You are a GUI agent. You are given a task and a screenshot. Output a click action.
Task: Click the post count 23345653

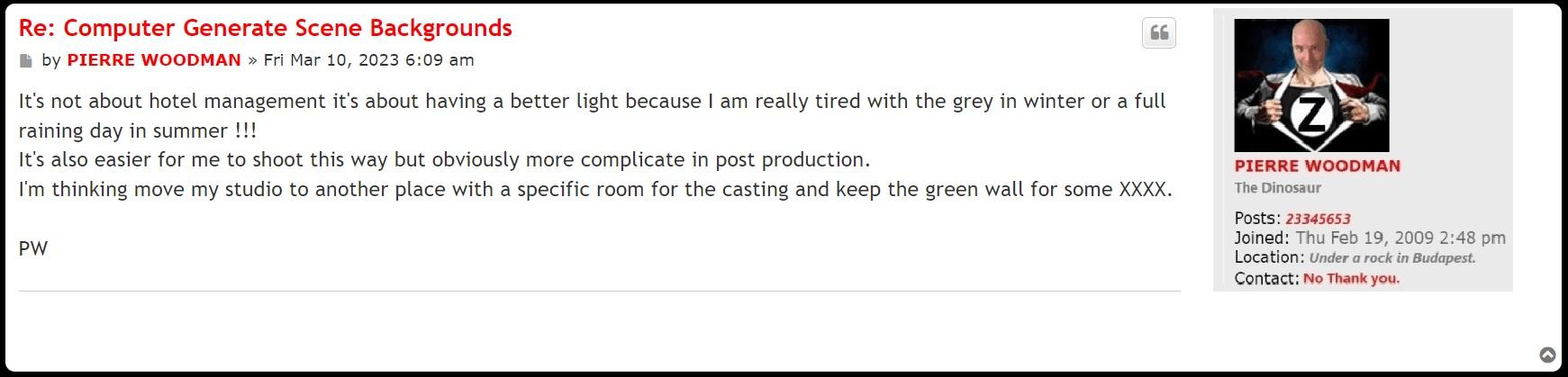point(1318,219)
